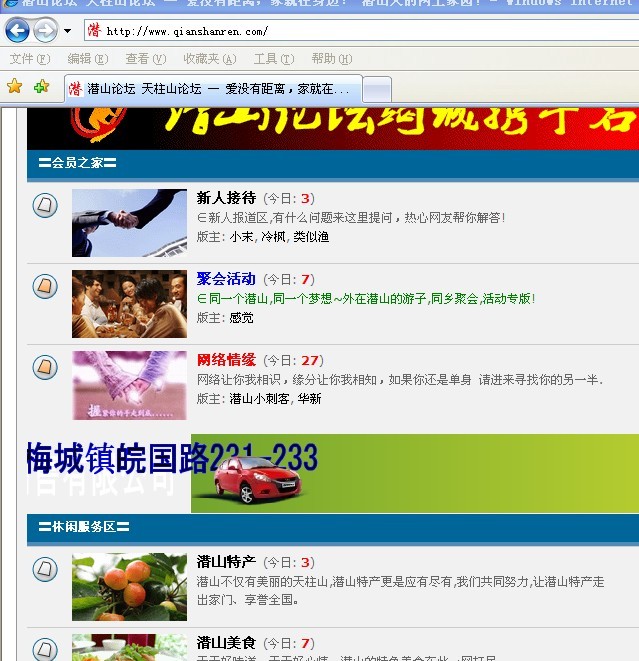Open the 收藏夹 menu
The height and width of the screenshot is (661, 639).
coord(202,59)
